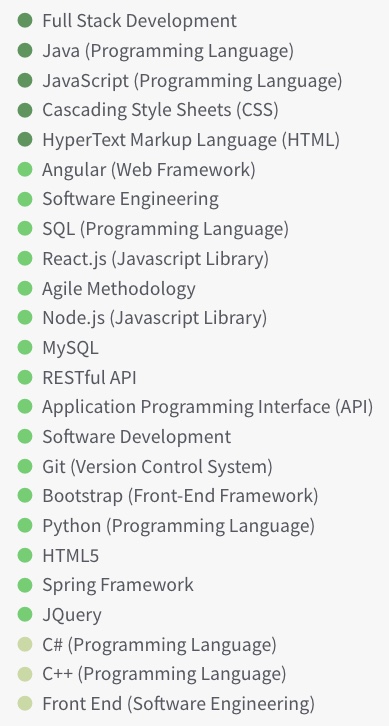Open HyperText Markup Language (HTML) skill

[x=191, y=140]
